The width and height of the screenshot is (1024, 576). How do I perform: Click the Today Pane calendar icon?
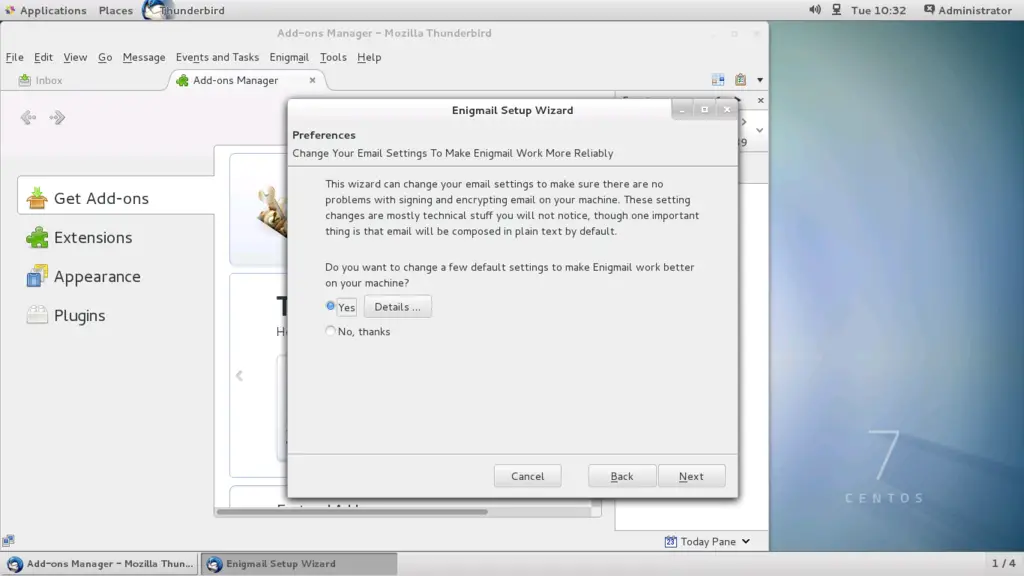(670, 541)
